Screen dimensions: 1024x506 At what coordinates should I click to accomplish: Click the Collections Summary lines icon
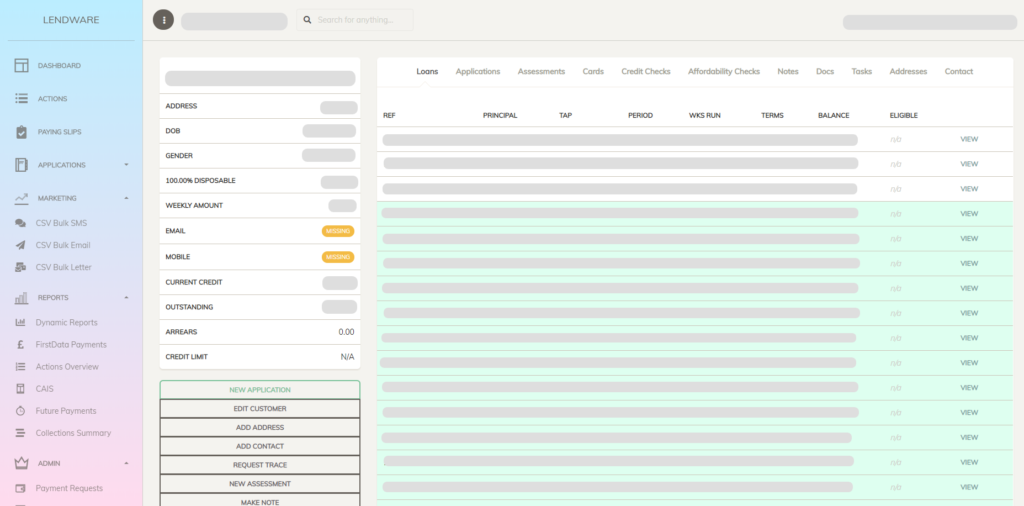tap(20, 433)
